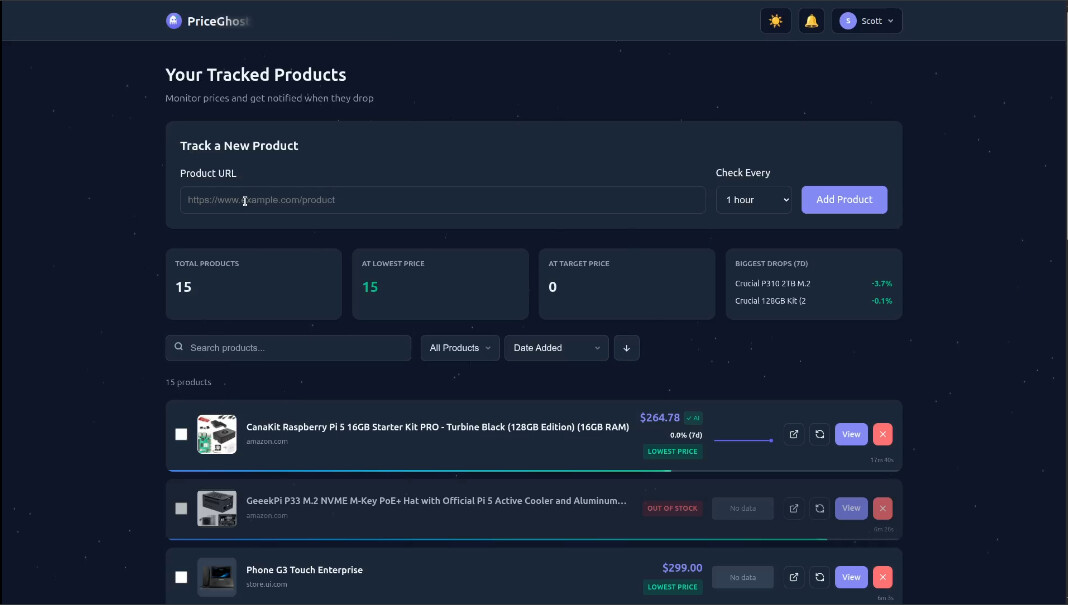Delete the CanaKit Raspberry Pi product
The width and height of the screenshot is (1068, 605).
882,435
